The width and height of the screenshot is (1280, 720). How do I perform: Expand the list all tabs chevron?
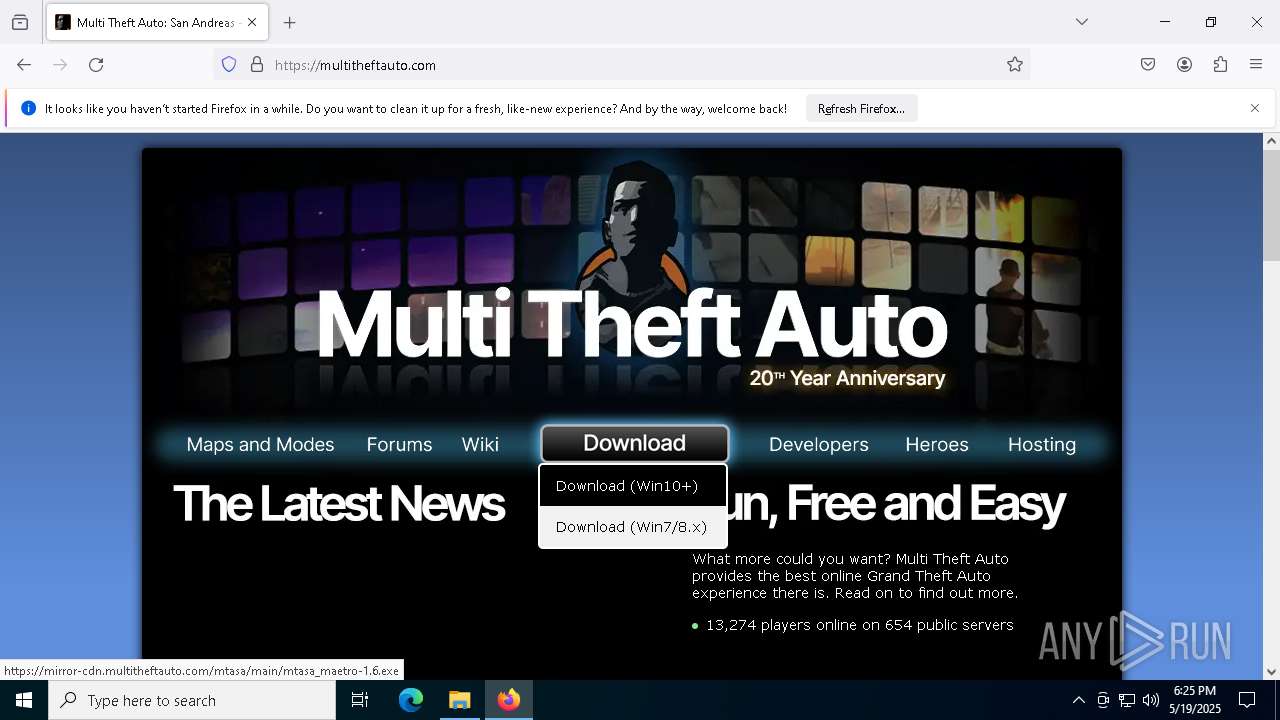click(x=1082, y=22)
